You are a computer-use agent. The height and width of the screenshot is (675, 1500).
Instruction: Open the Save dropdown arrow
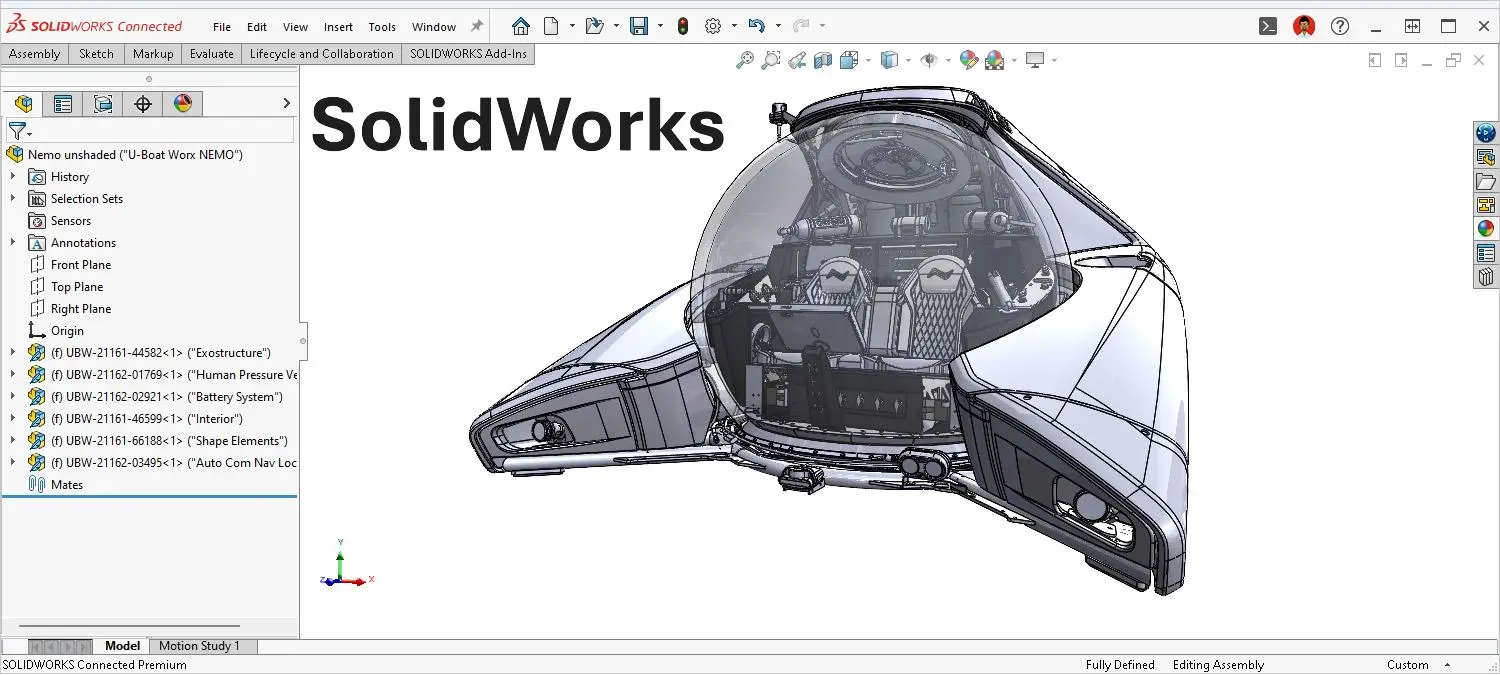pyautogui.click(x=660, y=26)
